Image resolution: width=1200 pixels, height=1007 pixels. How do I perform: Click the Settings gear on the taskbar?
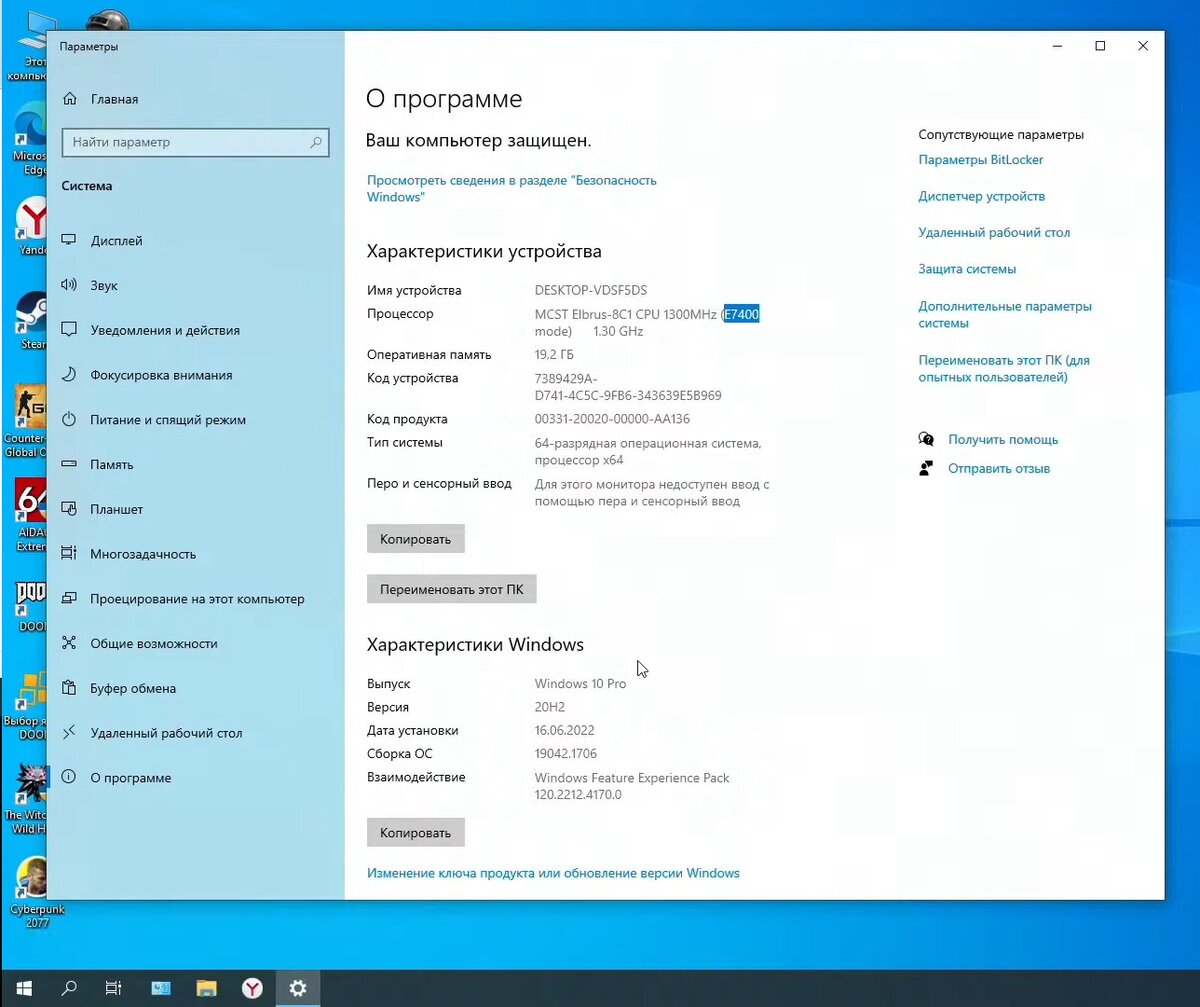[298, 988]
